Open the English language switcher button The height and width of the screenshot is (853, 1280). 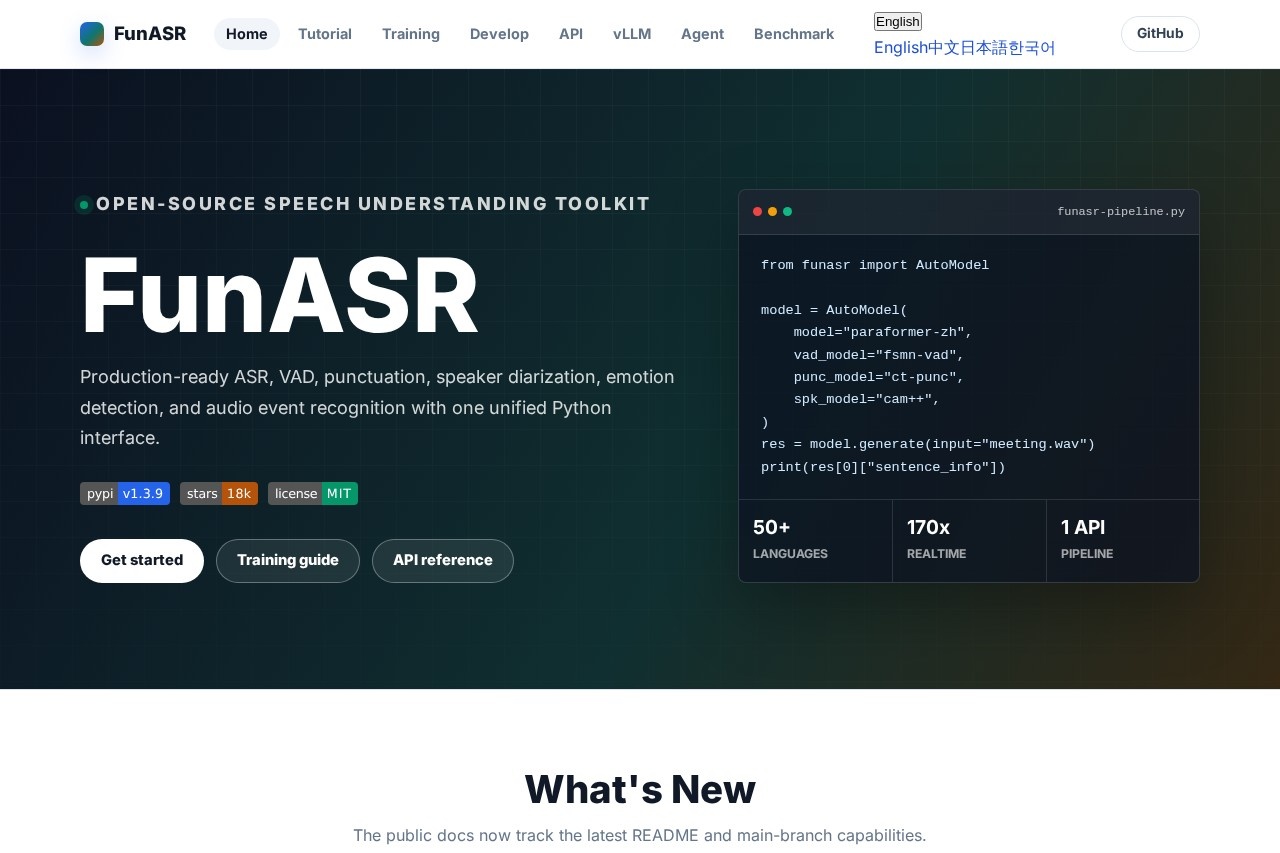pyautogui.click(x=898, y=22)
